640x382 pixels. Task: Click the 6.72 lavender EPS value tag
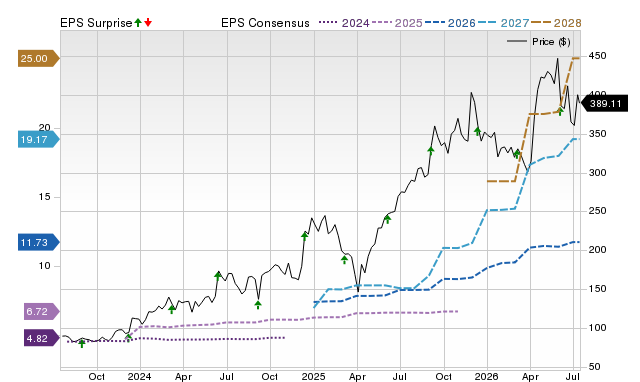pos(41,312)
